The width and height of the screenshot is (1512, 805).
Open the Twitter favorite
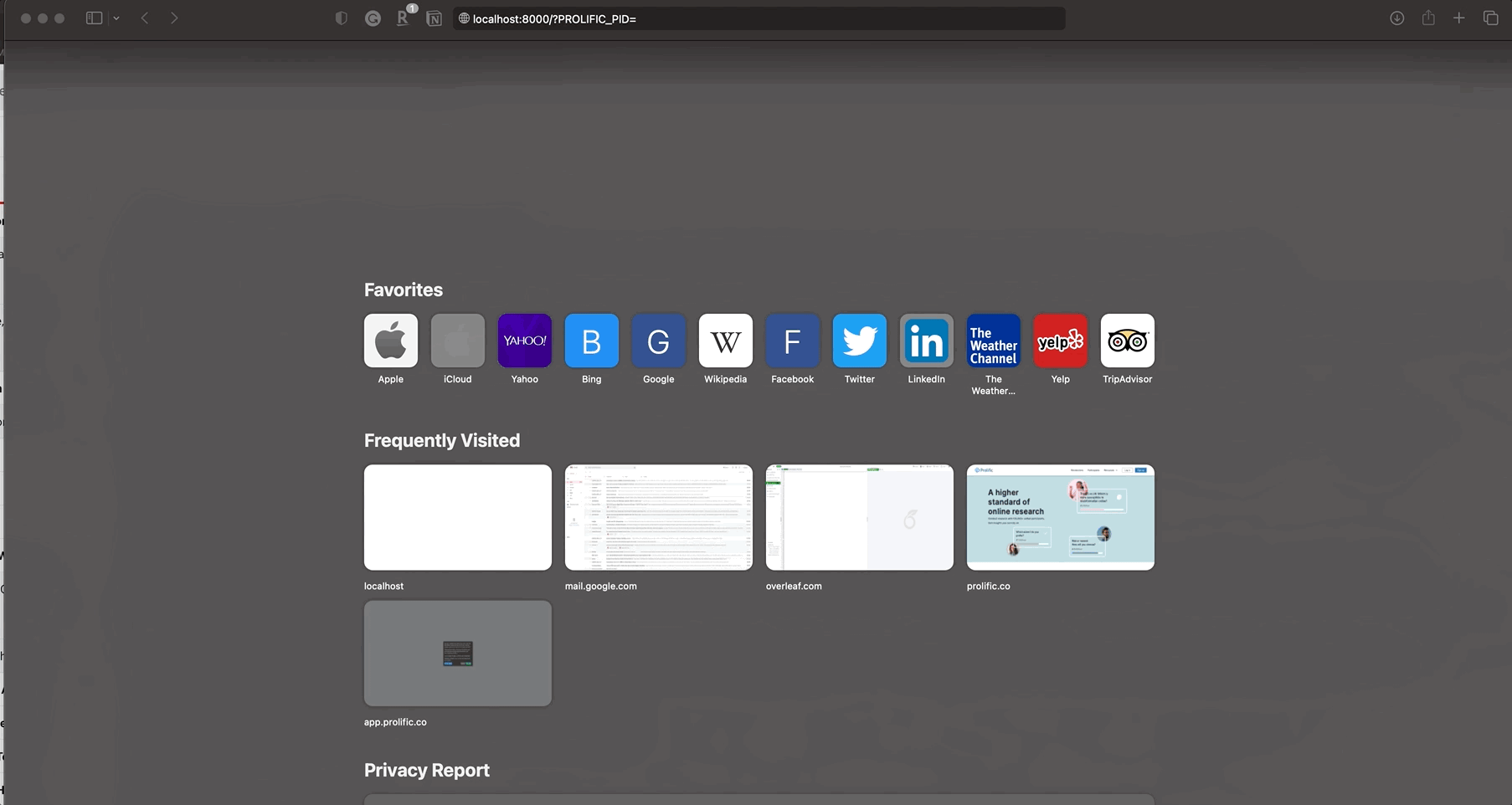[860, 341]
